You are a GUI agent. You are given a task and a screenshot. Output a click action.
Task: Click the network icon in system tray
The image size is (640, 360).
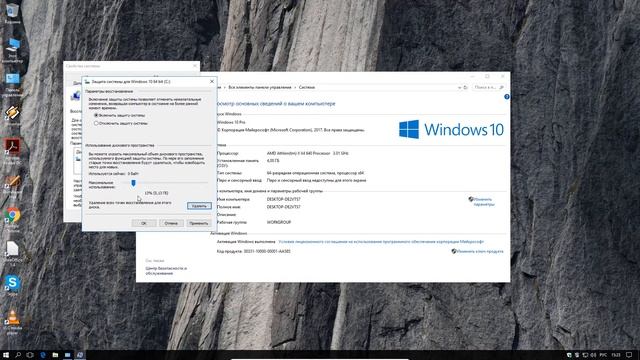(x=585, y=355)
